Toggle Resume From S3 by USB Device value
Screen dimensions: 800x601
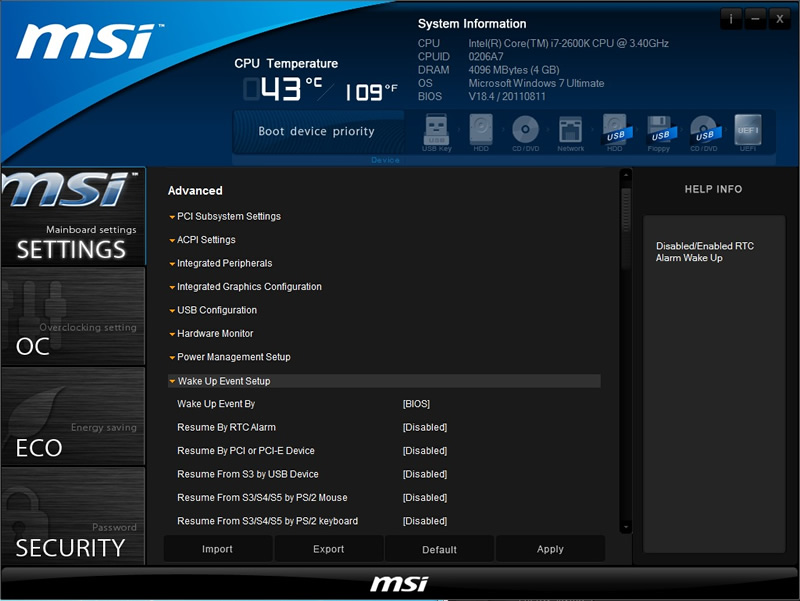[425, 474]
